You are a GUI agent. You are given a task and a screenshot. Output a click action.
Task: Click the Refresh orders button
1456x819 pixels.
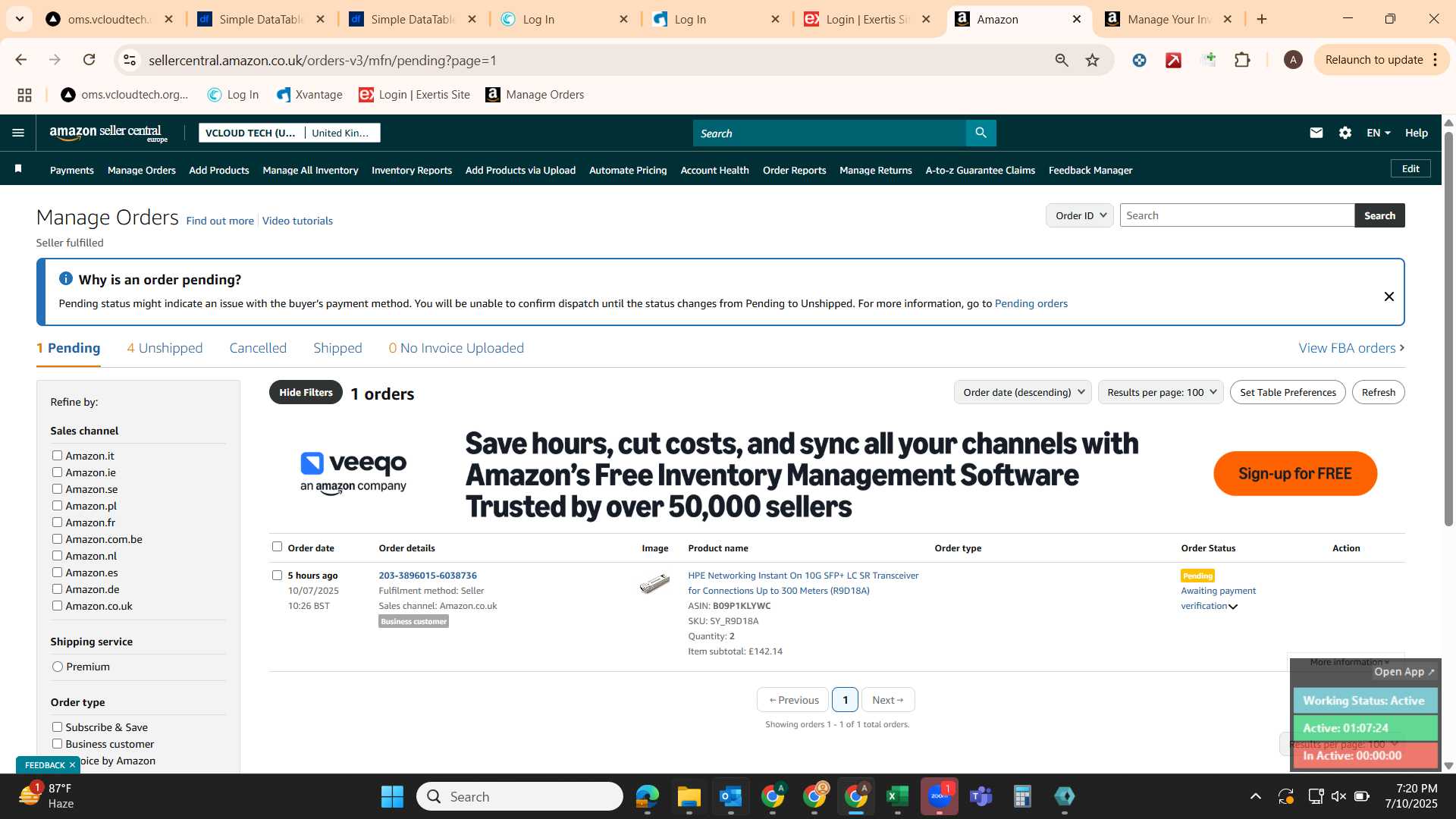[x=1378, y=392]
